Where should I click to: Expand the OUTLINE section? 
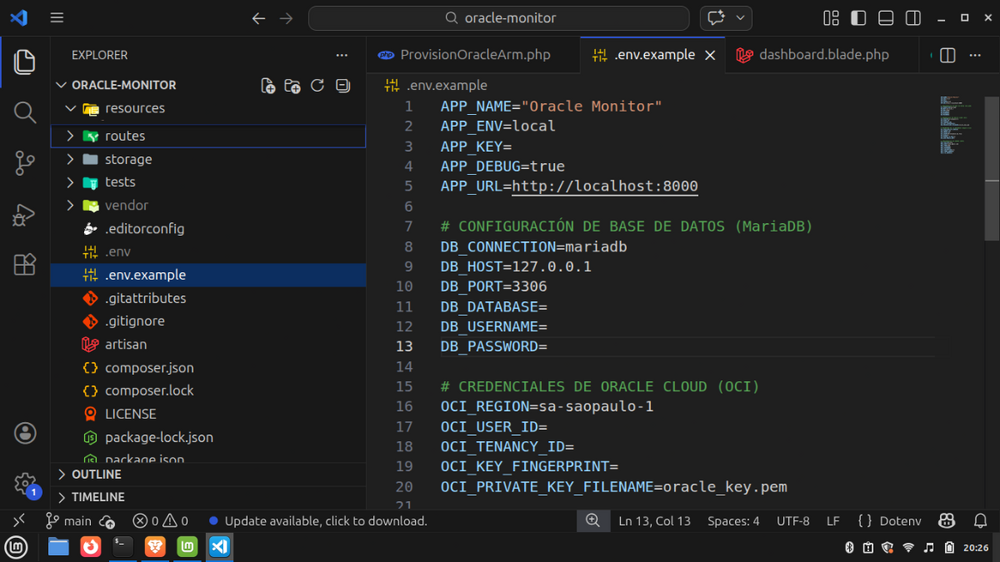tap(96, 474)
